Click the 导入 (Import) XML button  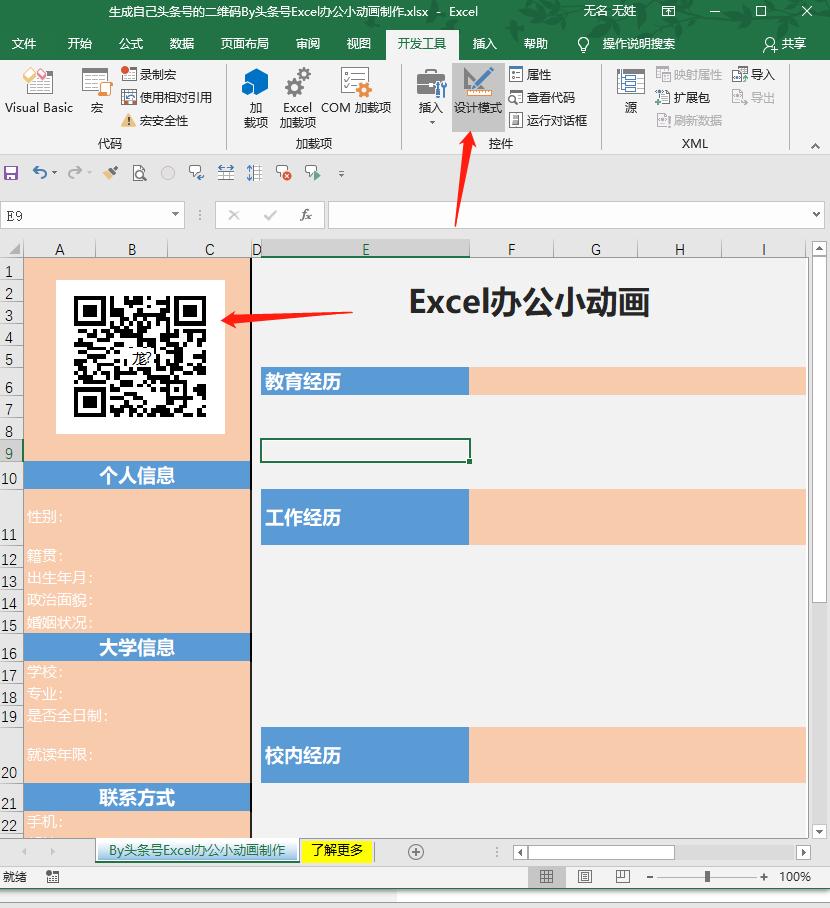click(x=753, y=73)
